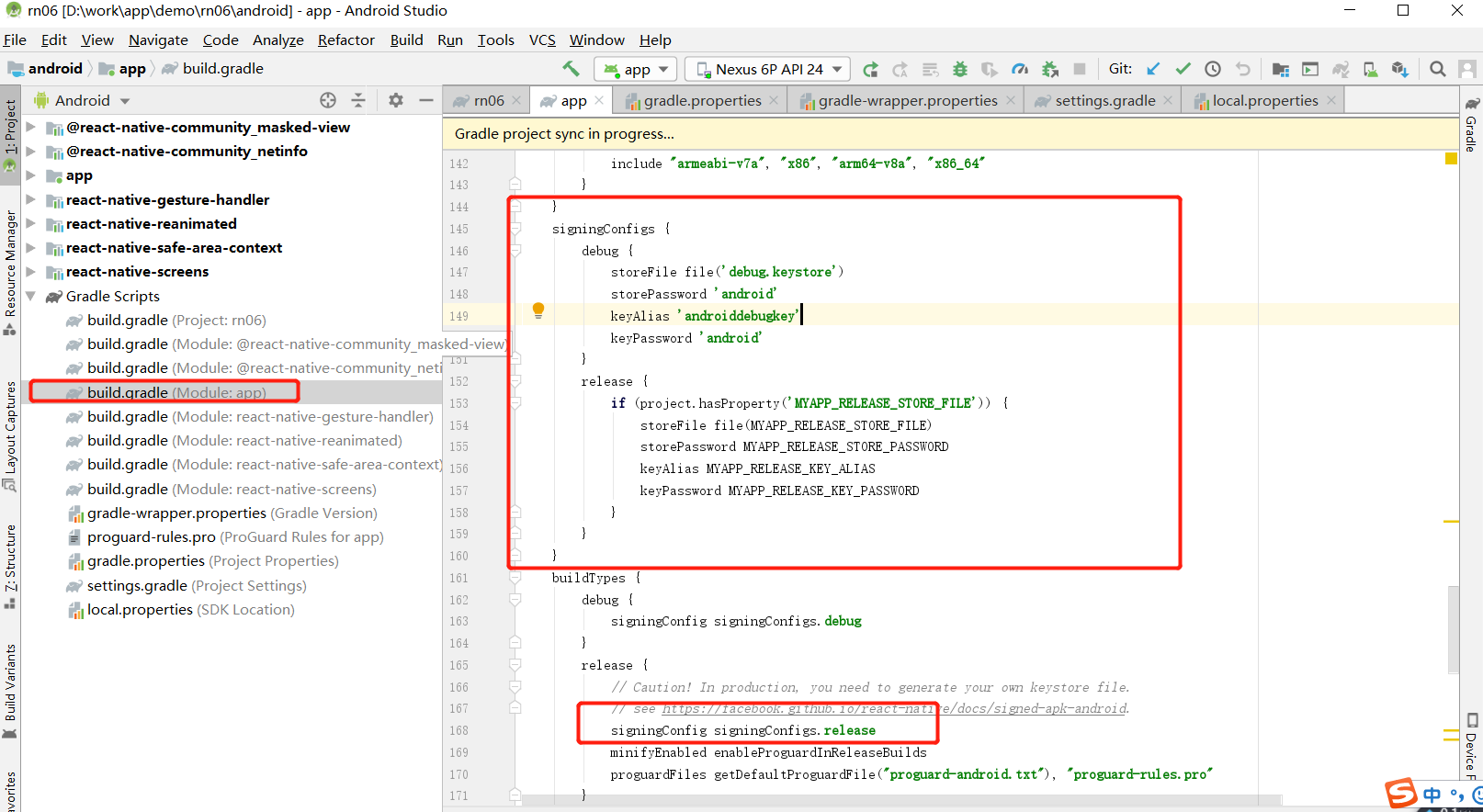Click the Attach debugger to process icon
This screenshot has height=812, width=1483.
1050,69
